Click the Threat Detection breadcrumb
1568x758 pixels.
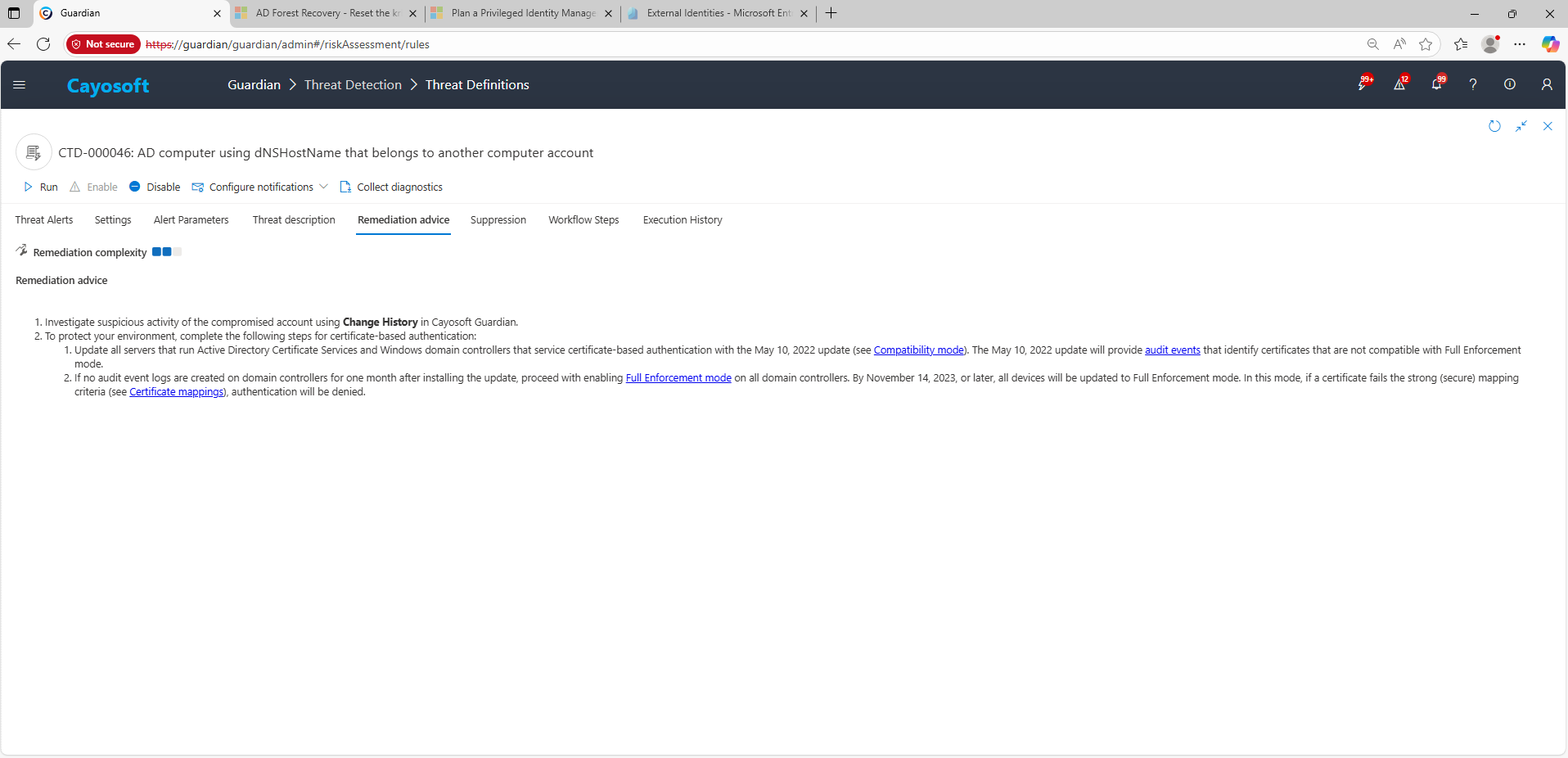click(x=353, y=85)
